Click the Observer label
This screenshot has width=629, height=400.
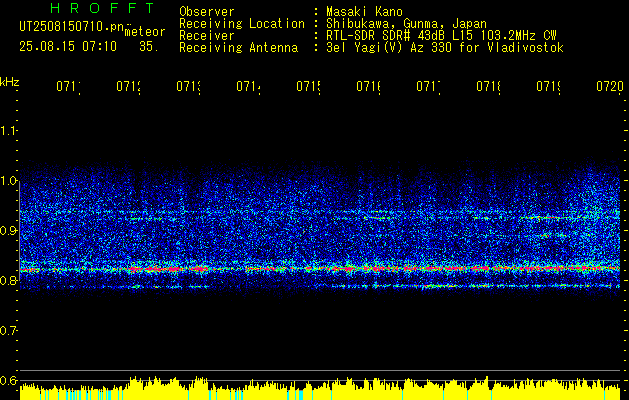point(207,12)
